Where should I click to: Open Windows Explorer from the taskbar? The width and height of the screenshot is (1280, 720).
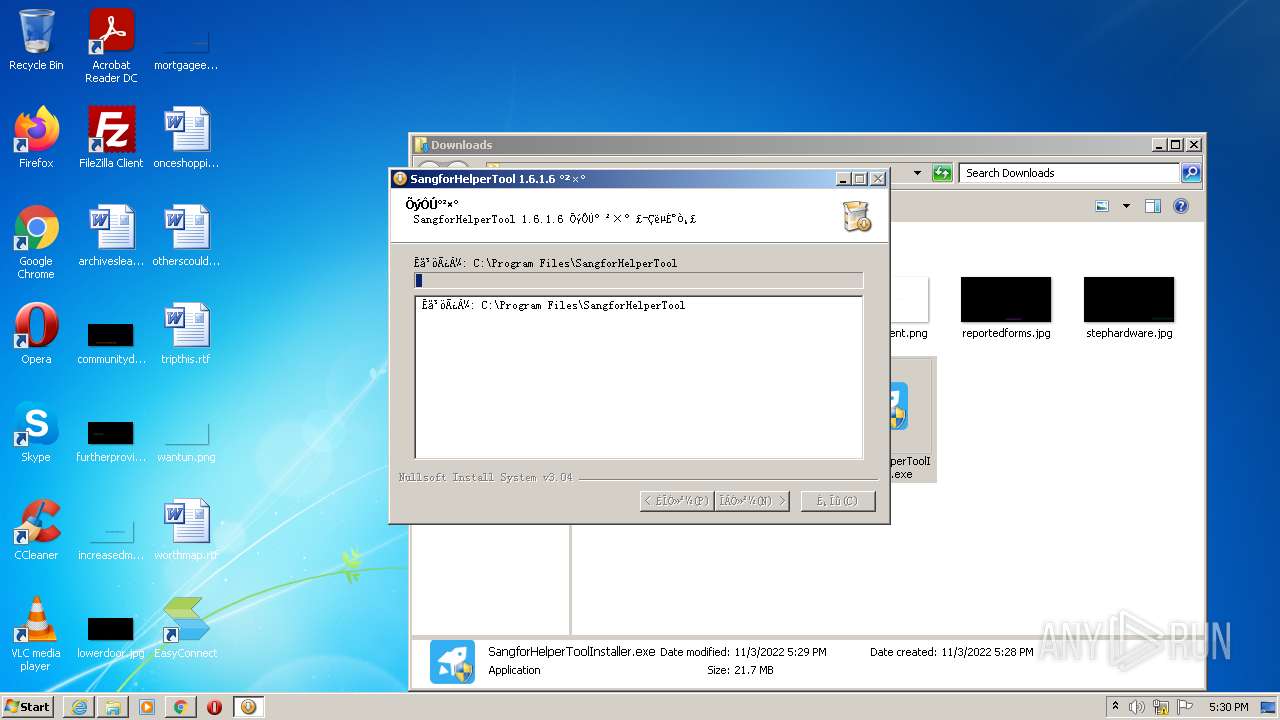113,707
